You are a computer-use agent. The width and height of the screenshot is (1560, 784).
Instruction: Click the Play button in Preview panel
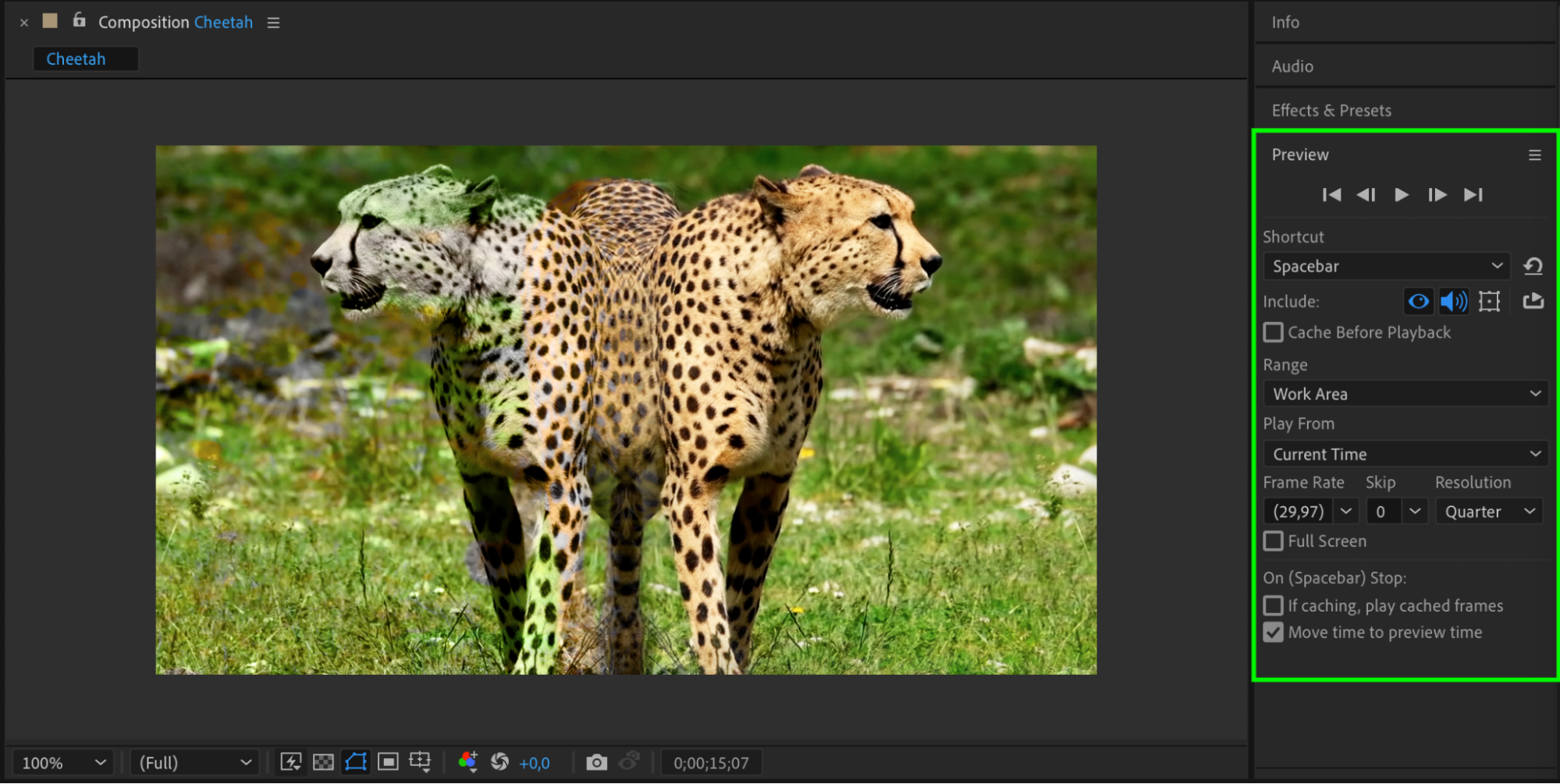[x=1401, y=195]
